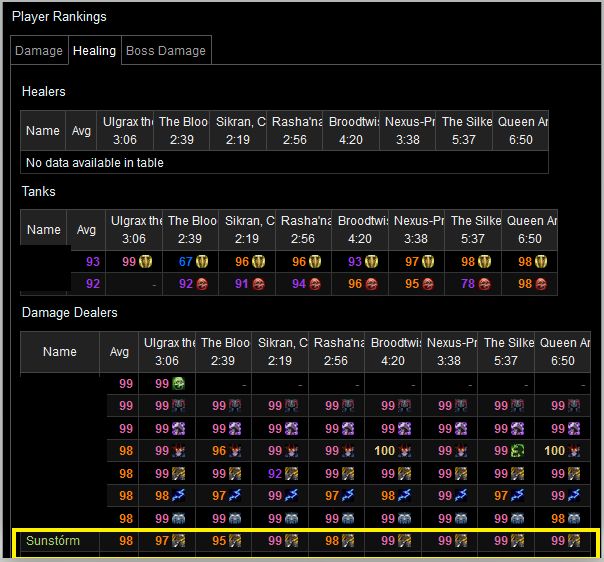604x562 pixels.
Task: Click Sunstórm's spec icon beside 97 Ulgrax score
Action: click(x=178, y=541)
